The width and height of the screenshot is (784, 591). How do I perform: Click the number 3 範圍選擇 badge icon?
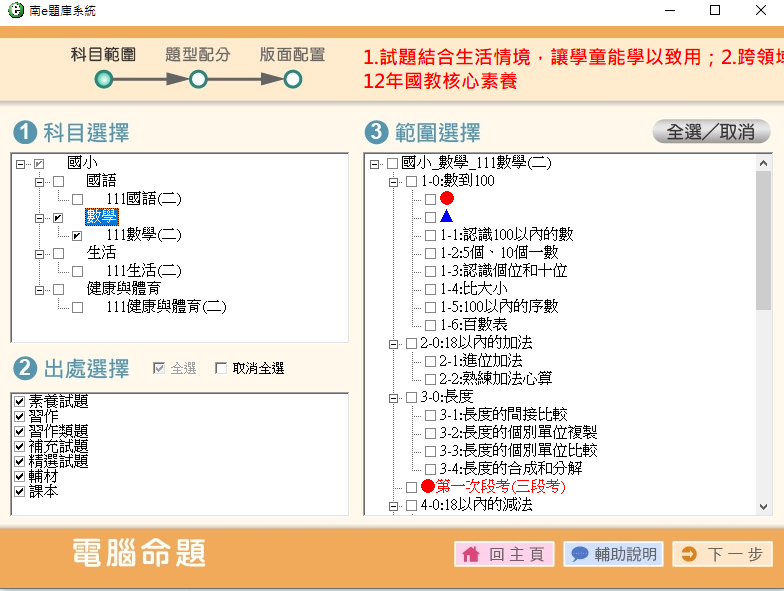(x=375, y=132)
